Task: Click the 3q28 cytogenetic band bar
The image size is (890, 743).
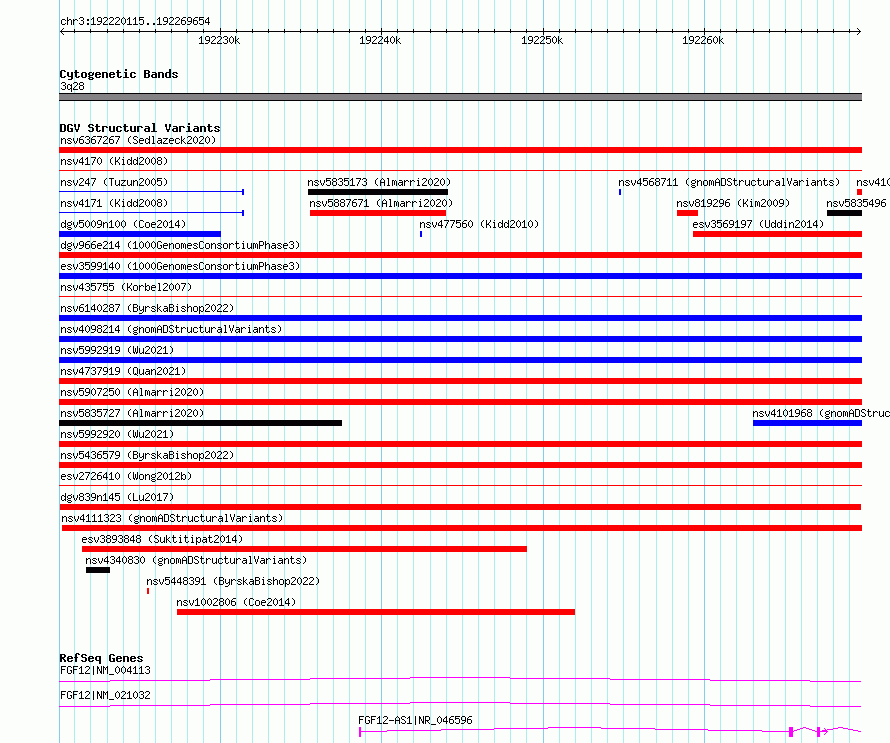Action: coord(460,97)
